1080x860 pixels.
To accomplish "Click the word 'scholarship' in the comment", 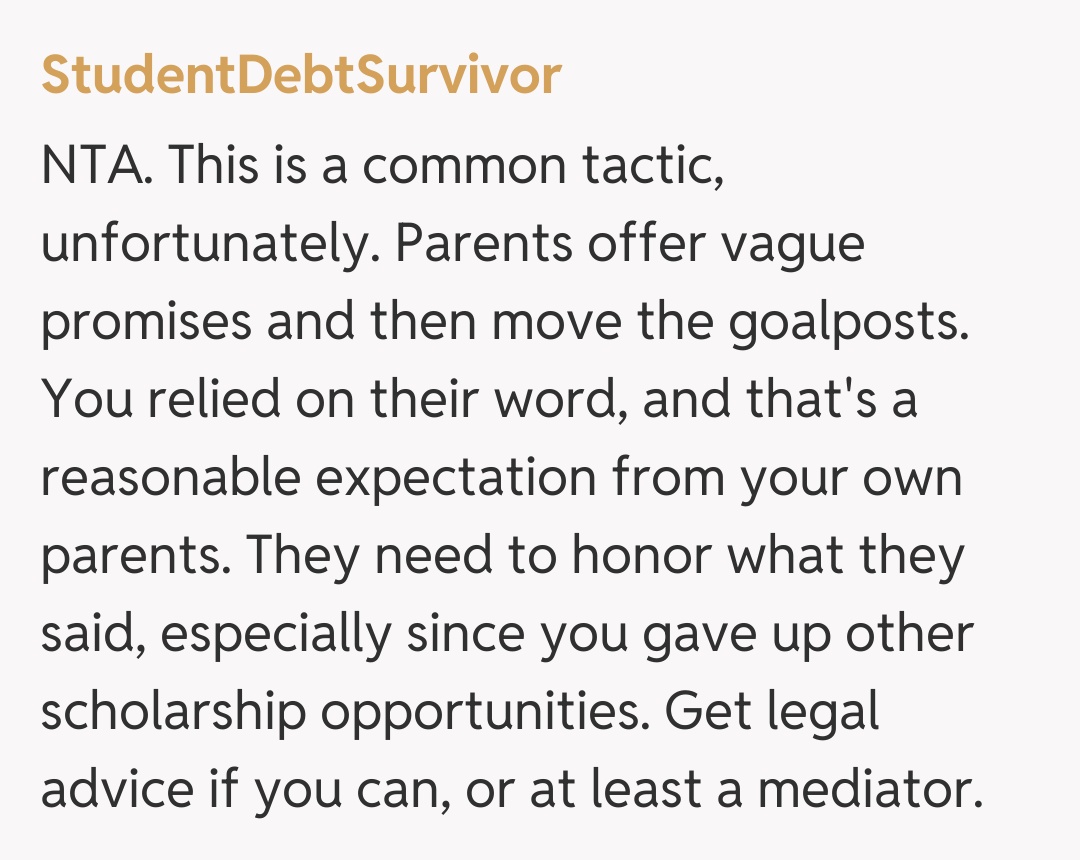I will [173, 712].
